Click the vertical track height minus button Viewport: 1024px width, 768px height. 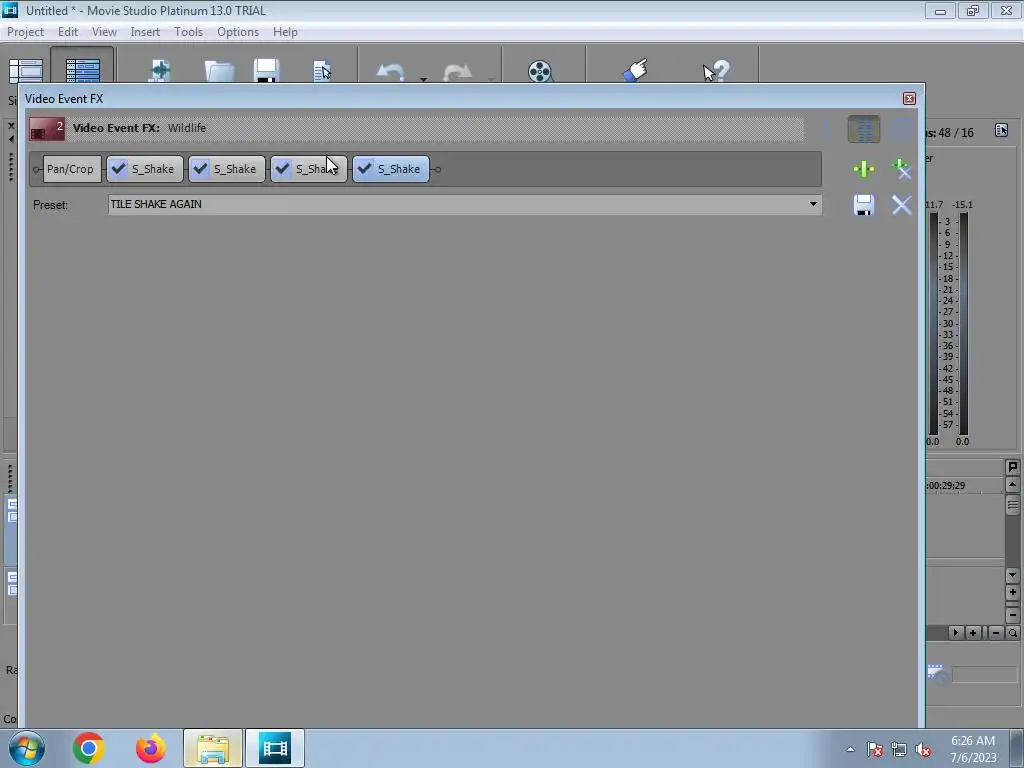(x=1012, y=615)
